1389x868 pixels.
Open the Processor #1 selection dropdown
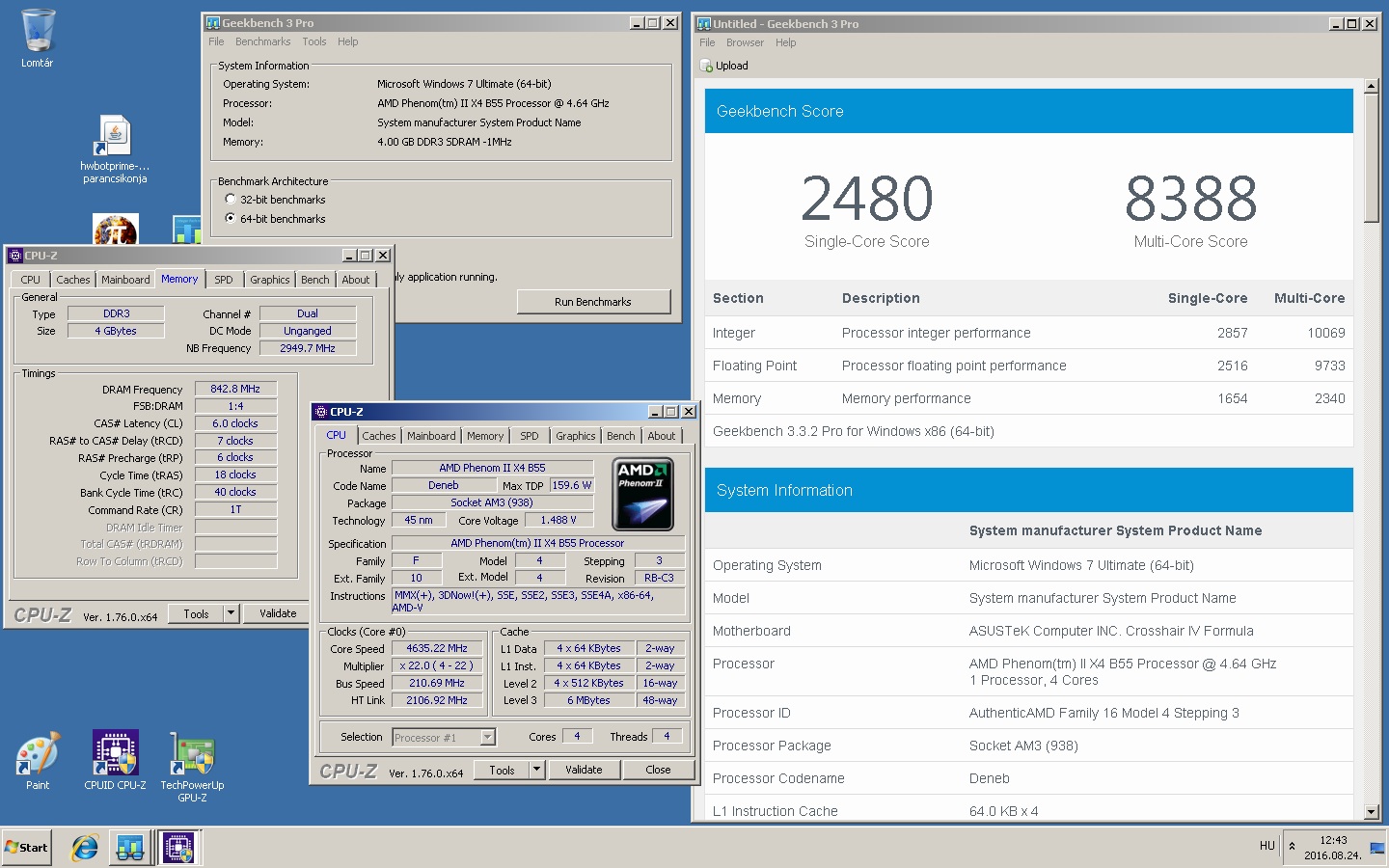pos(444,738)
